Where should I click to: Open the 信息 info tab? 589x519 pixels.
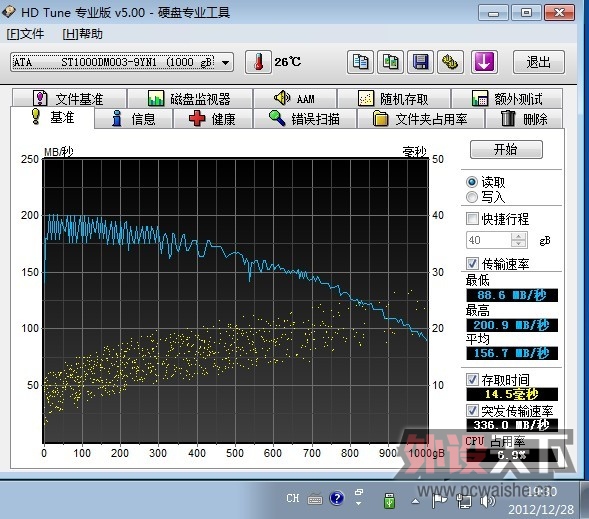pyautogui.click(x=134, y=119)
